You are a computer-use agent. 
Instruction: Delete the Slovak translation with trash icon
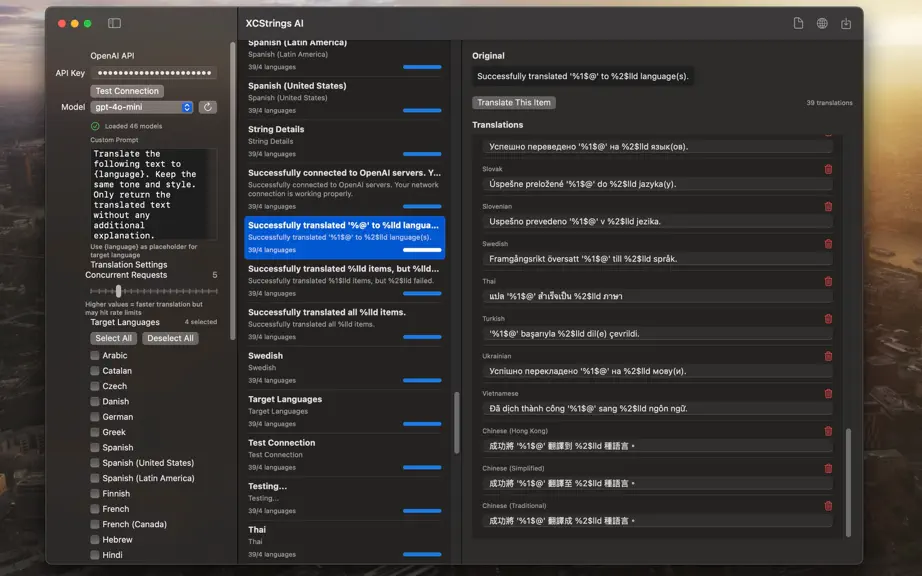coord(828,169)
